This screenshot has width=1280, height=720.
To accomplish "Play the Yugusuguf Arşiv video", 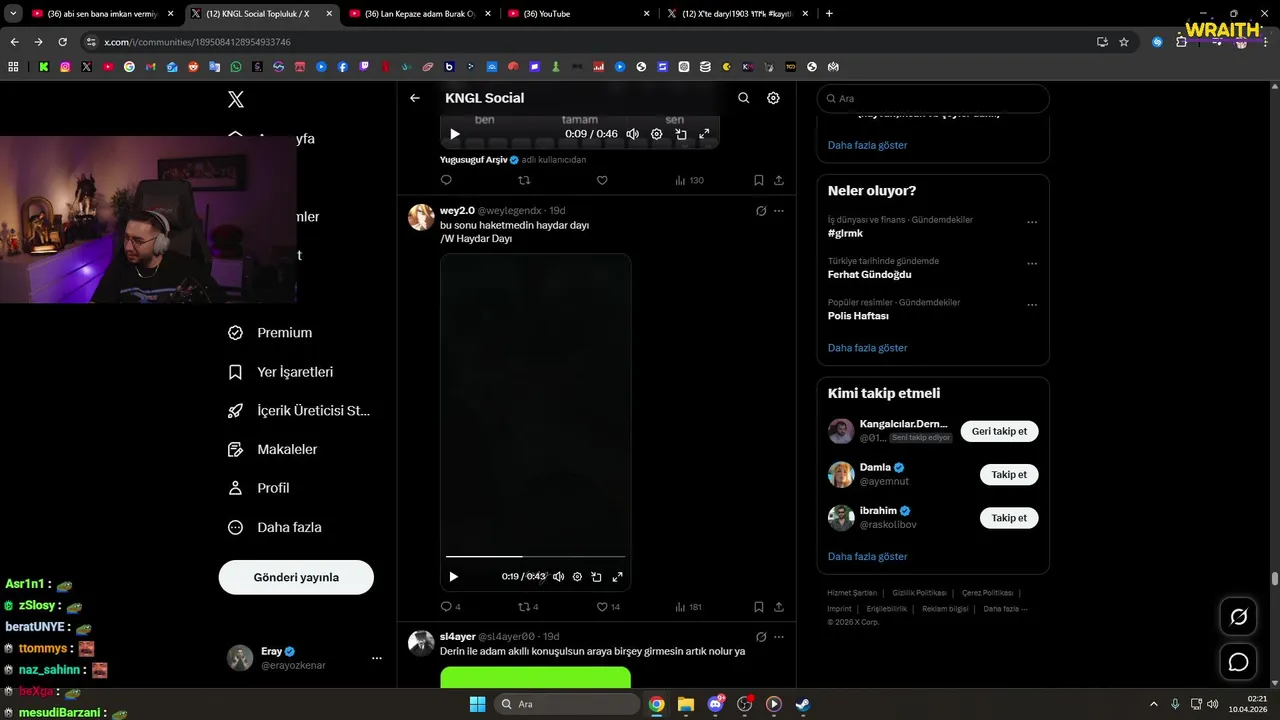I will [x=454, y=134].
